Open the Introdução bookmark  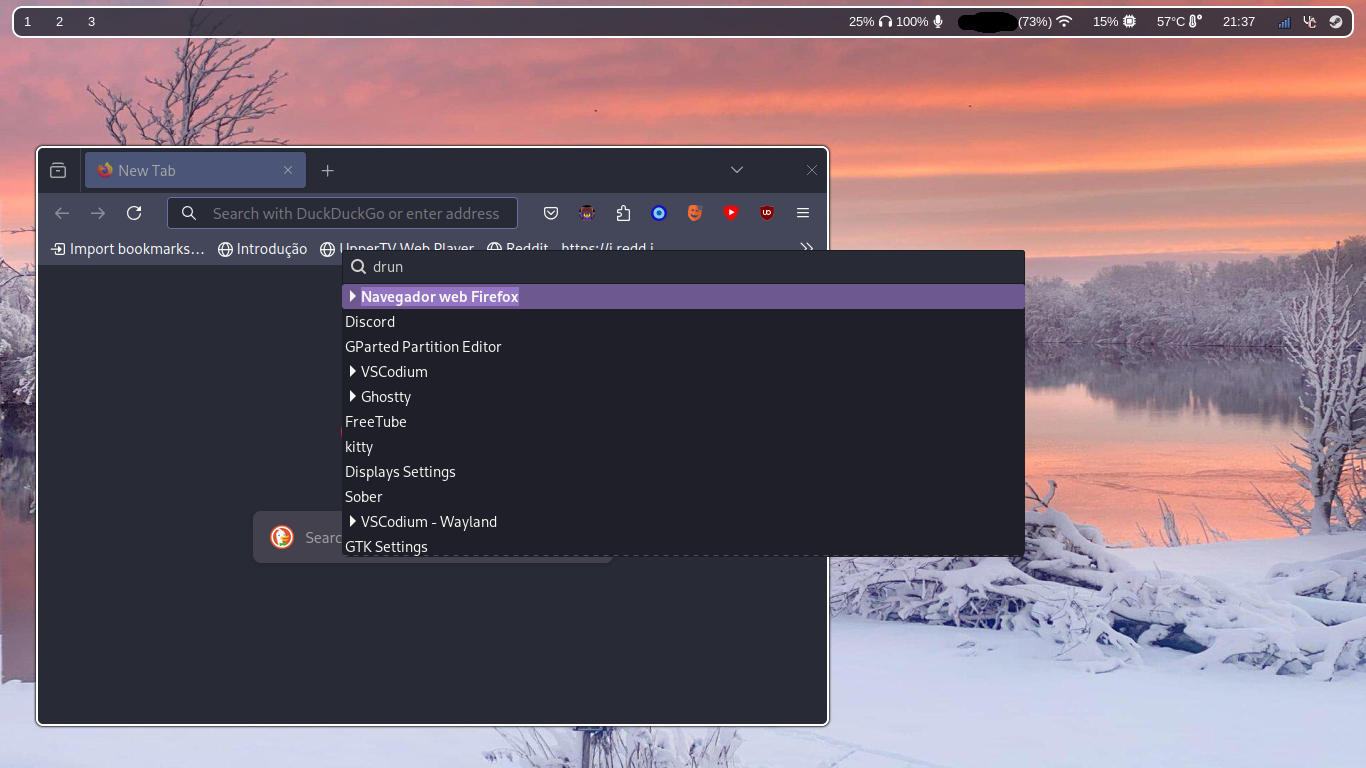tap(263, 249)
